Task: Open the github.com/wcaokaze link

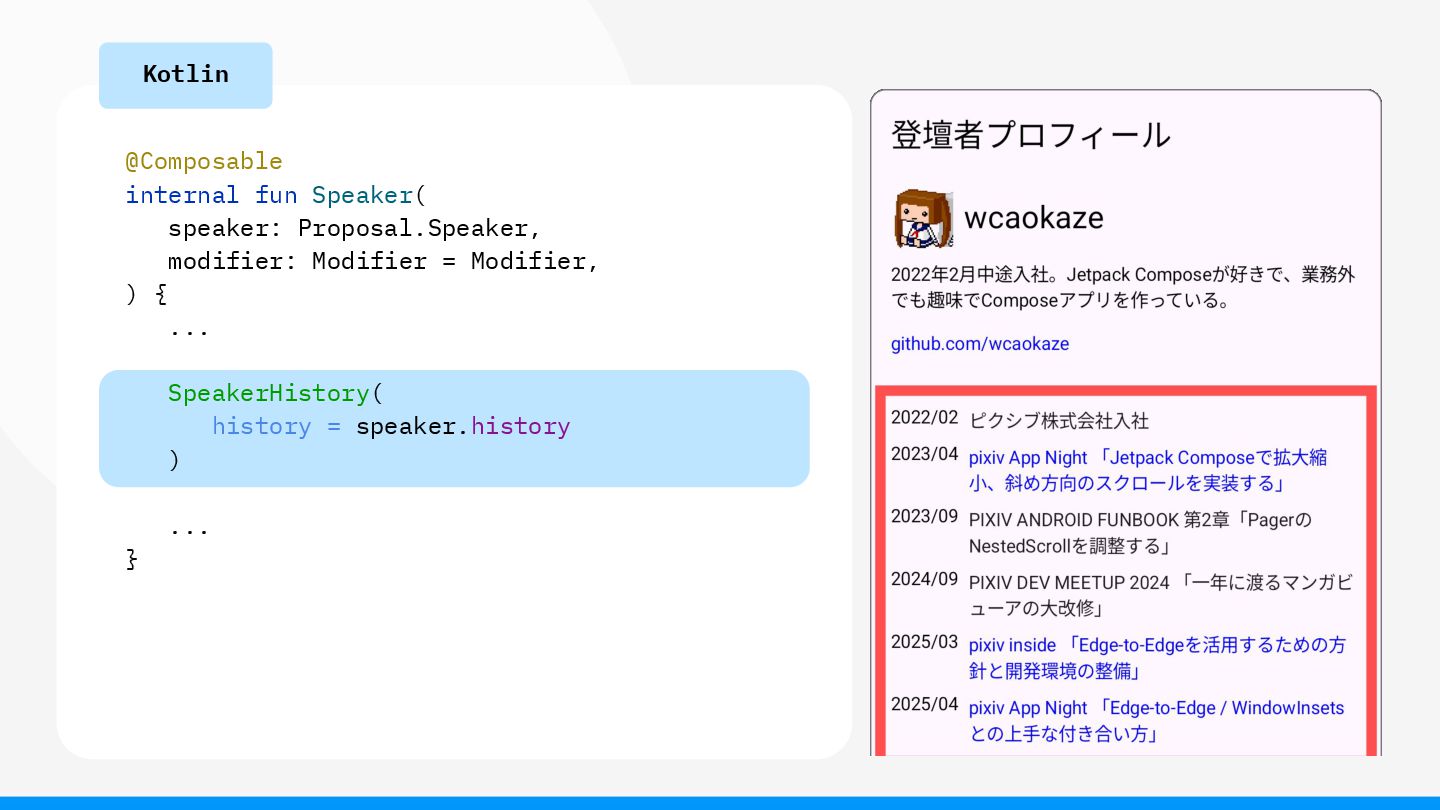Action: 980,344
